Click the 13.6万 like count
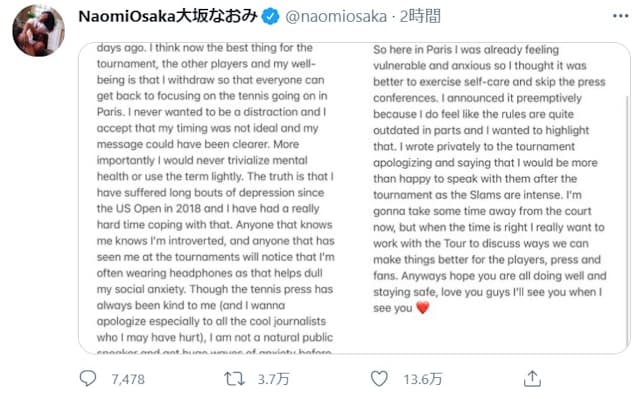Viewport: 638px width, 399px height. 422,379
